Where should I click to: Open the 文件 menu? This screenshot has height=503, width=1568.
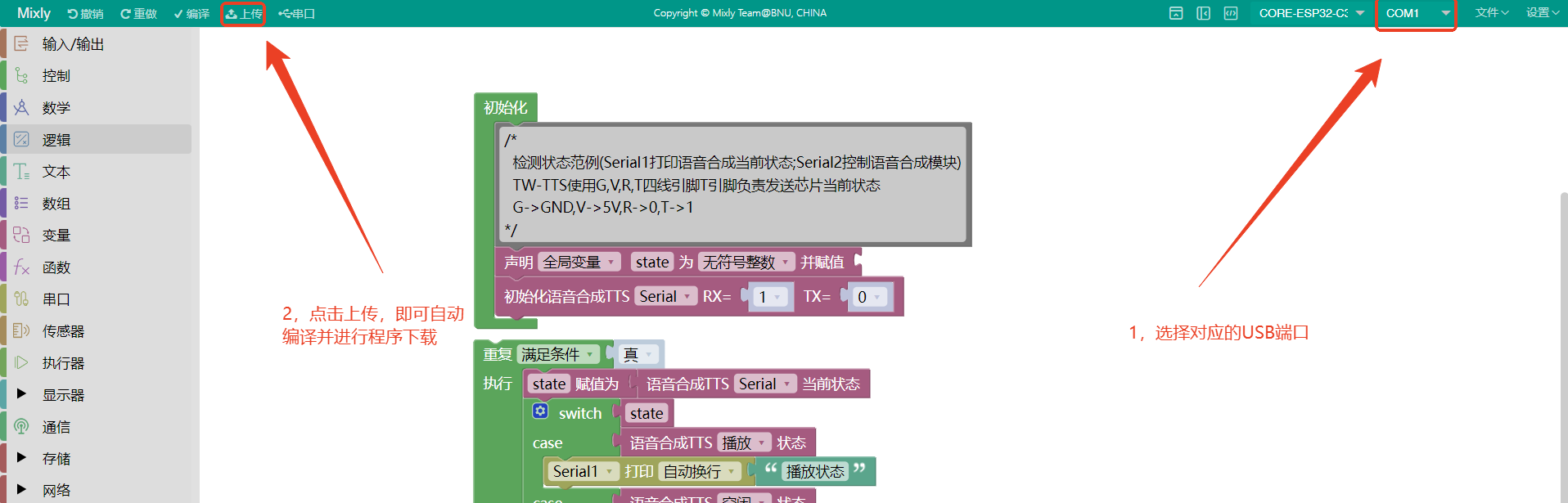click(1492, 13)
